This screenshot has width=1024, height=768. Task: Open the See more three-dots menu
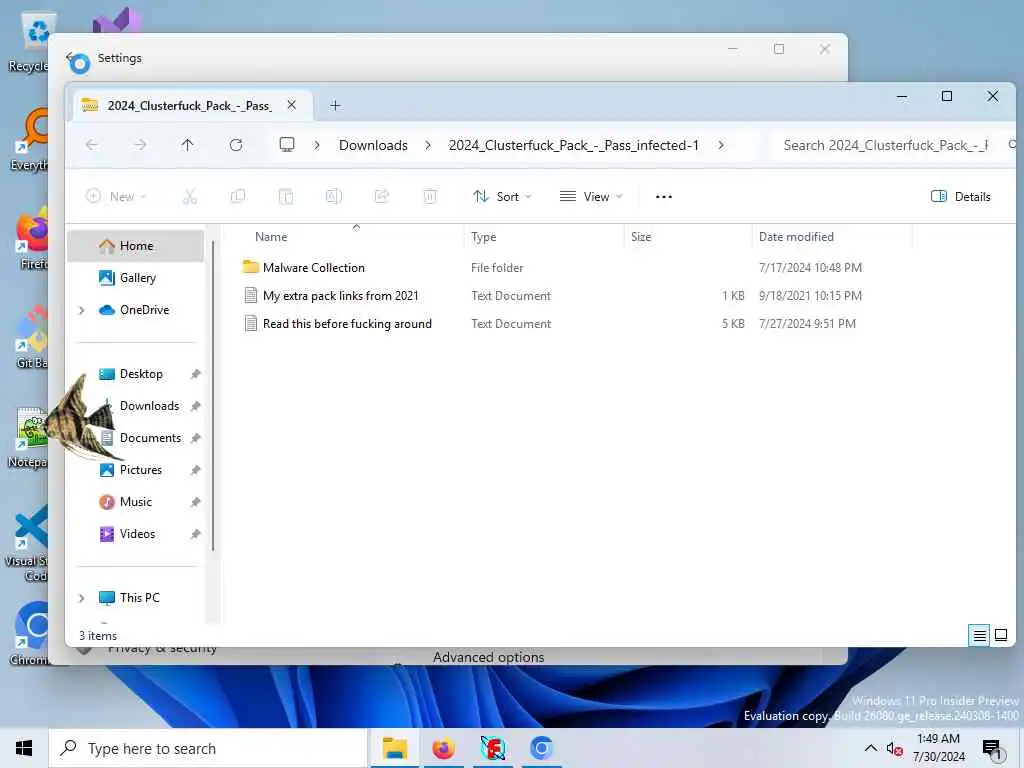click(x=664, y=197)
